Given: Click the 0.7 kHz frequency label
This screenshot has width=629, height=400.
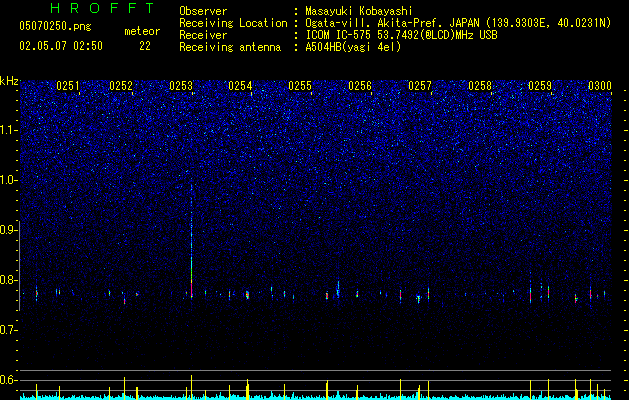Looking at the screenshot, I should tap(9, 330).
